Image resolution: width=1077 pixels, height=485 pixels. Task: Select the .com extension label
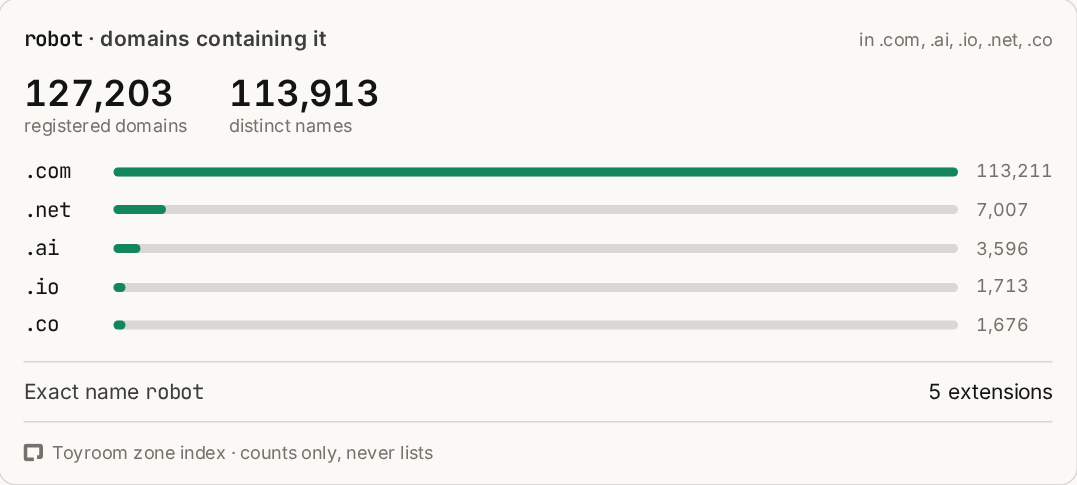pos(48,171)
